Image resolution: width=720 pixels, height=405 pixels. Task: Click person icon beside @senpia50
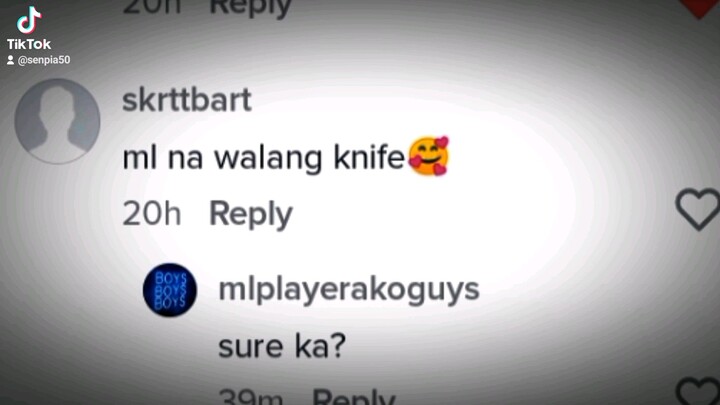[10, 60]
